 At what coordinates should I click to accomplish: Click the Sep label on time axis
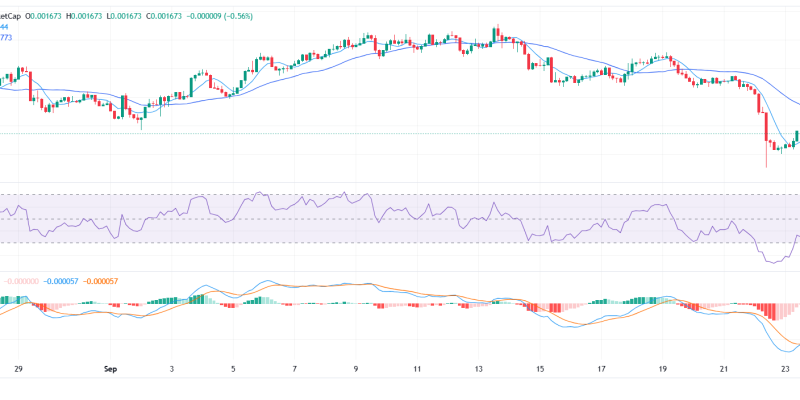point(110,369)
